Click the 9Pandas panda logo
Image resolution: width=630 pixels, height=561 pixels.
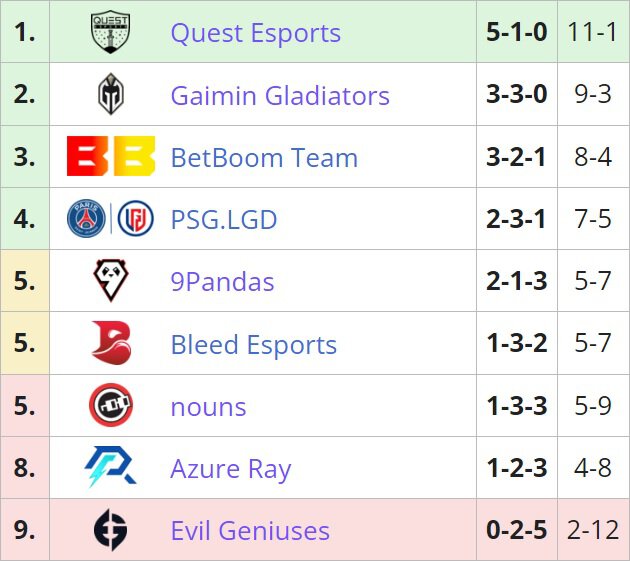(x=111, y=280)
